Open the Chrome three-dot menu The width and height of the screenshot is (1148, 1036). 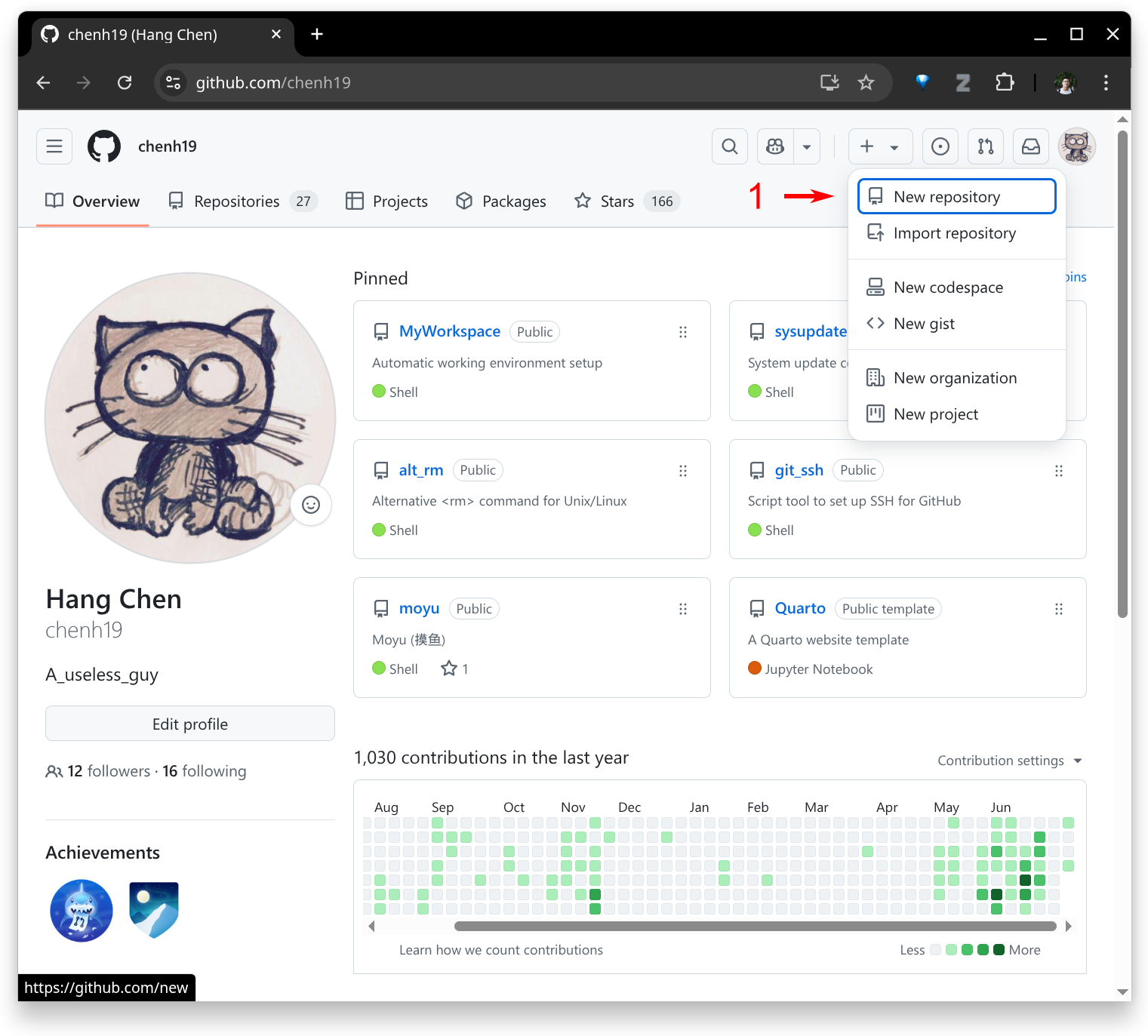(1106, 83)
